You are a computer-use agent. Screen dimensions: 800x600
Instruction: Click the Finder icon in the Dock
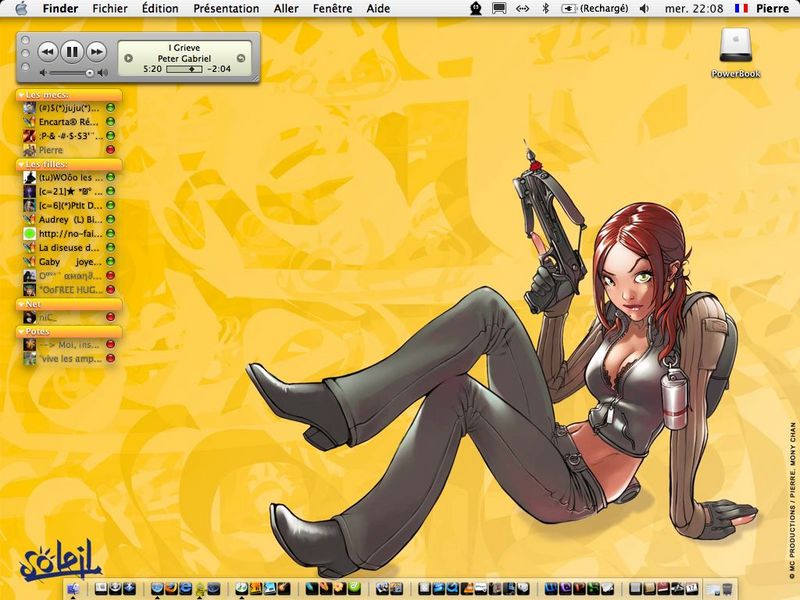73,588
